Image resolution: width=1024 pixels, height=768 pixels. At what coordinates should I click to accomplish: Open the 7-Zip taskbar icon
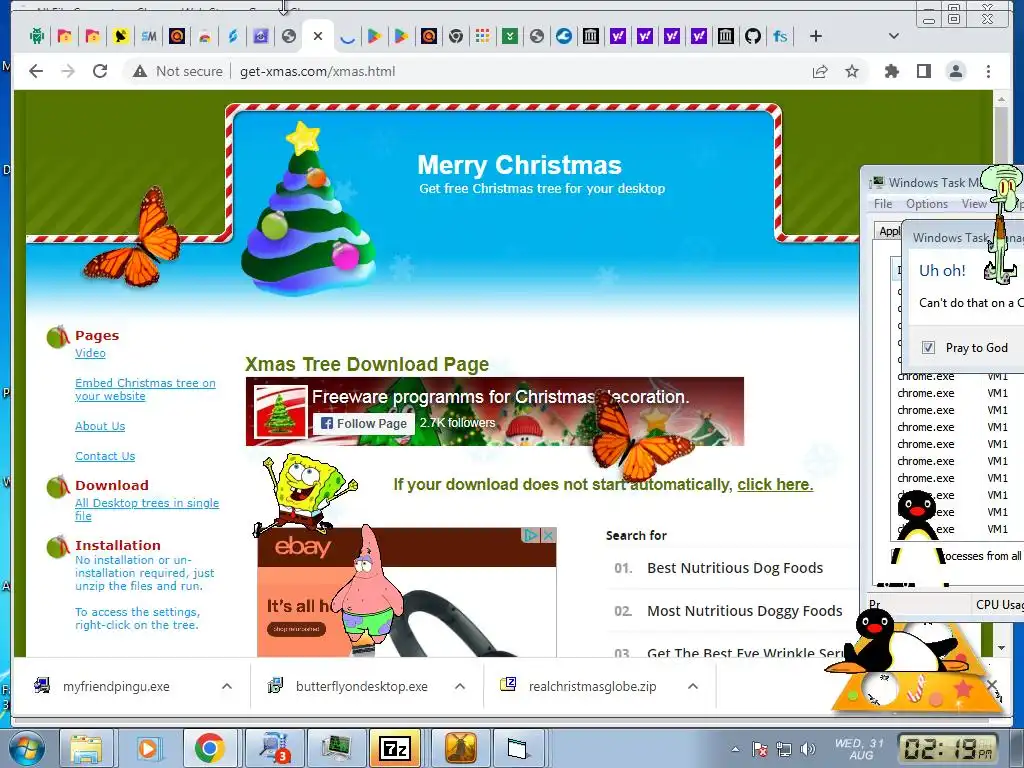pos(394,748)
